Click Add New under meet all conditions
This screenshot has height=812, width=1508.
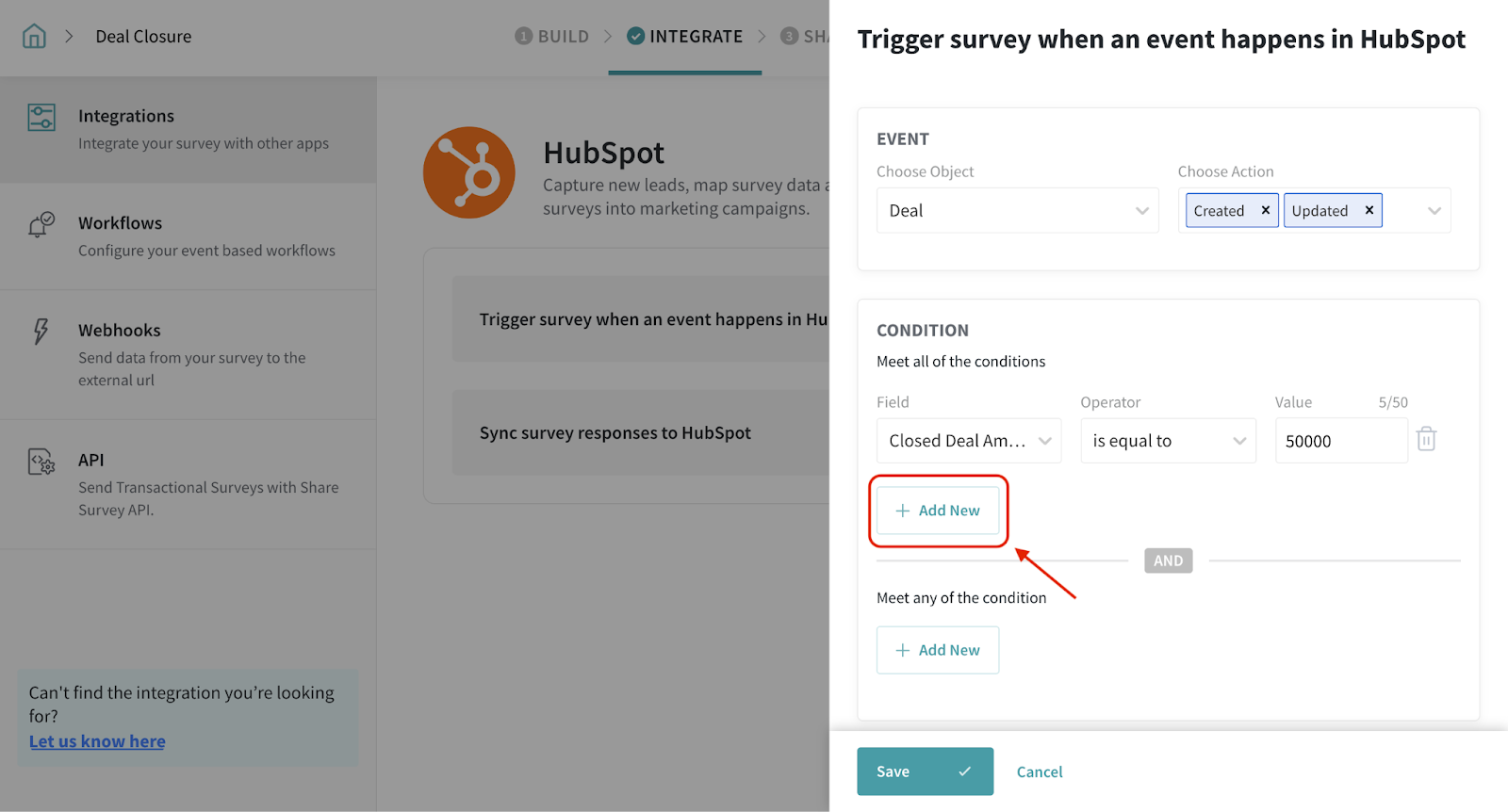938,511
